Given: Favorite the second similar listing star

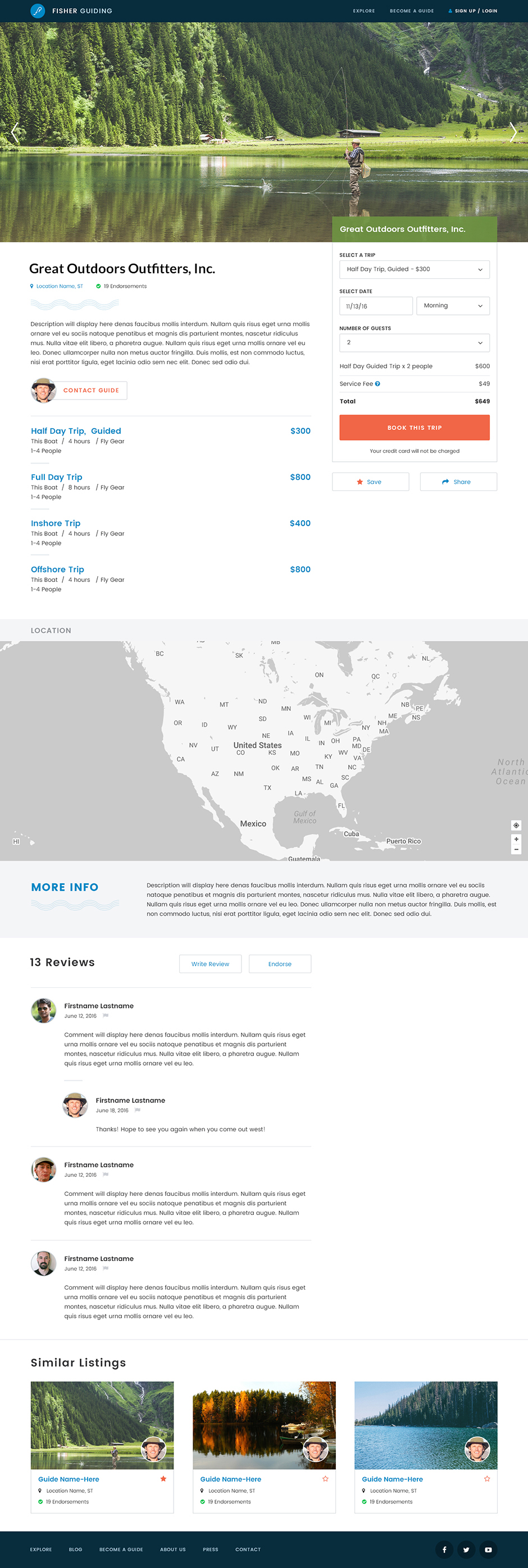Looking at the screenshot, I should pos(325,1479).
